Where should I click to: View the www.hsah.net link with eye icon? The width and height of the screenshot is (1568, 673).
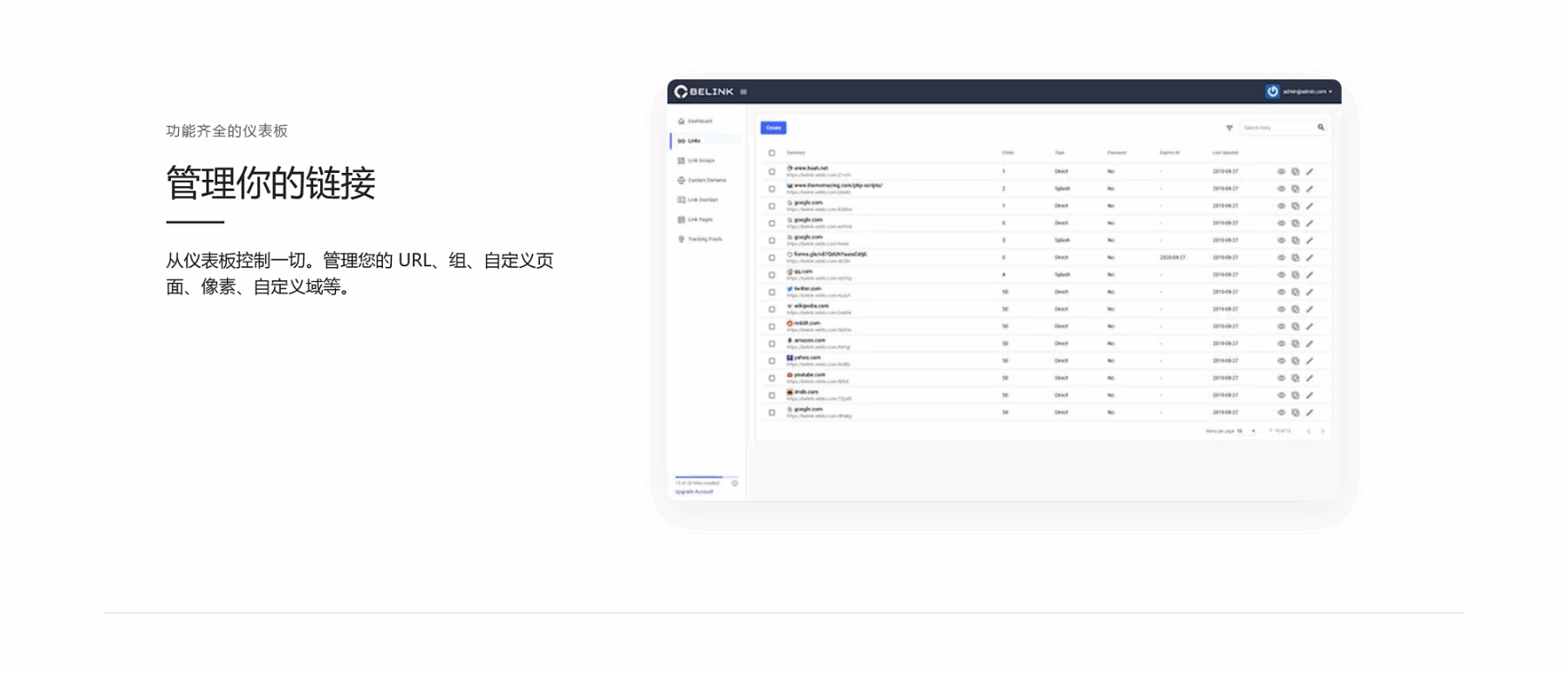point(1282,172)
